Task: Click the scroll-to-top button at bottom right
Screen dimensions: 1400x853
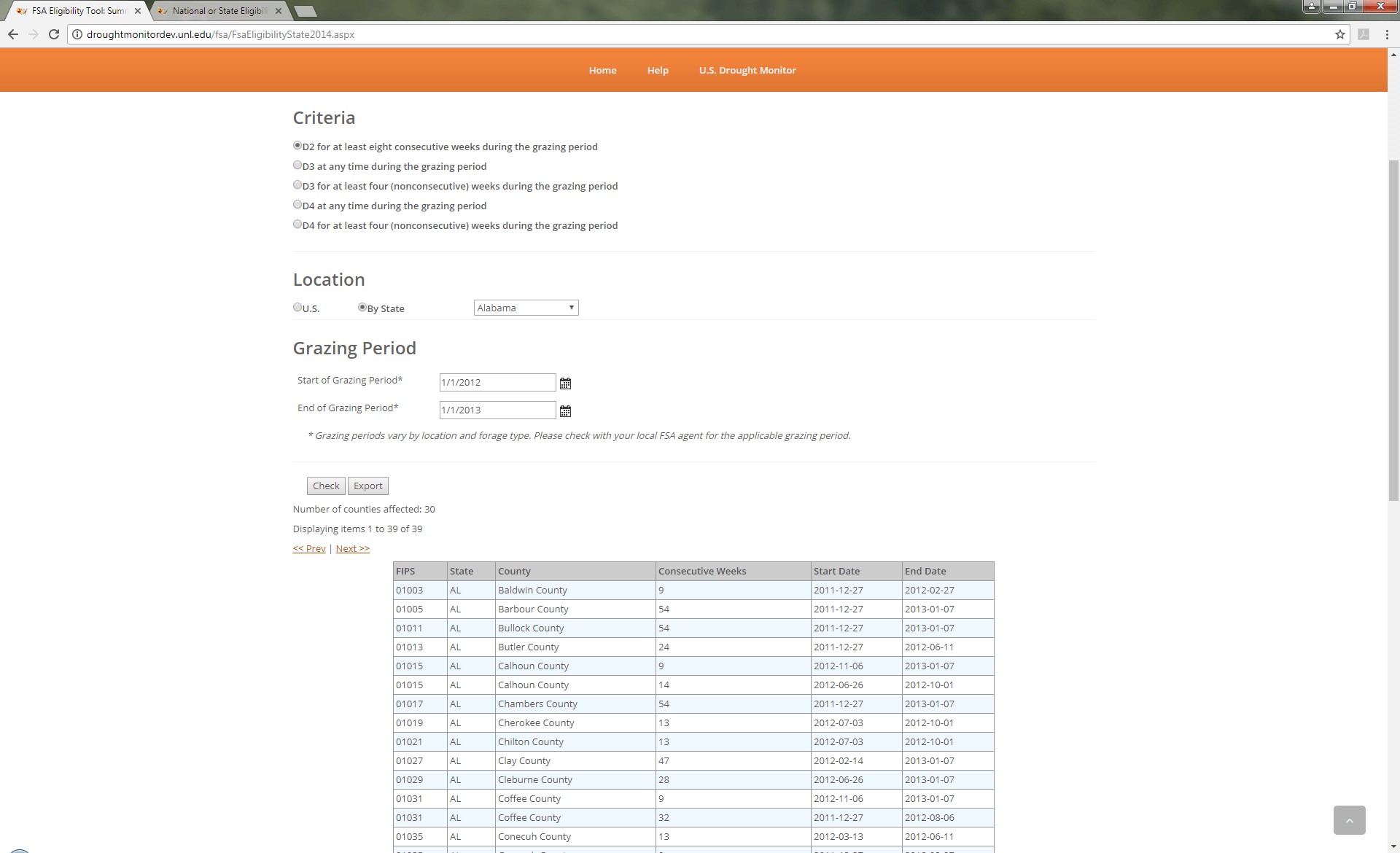Action: (x=1350, y=820)
